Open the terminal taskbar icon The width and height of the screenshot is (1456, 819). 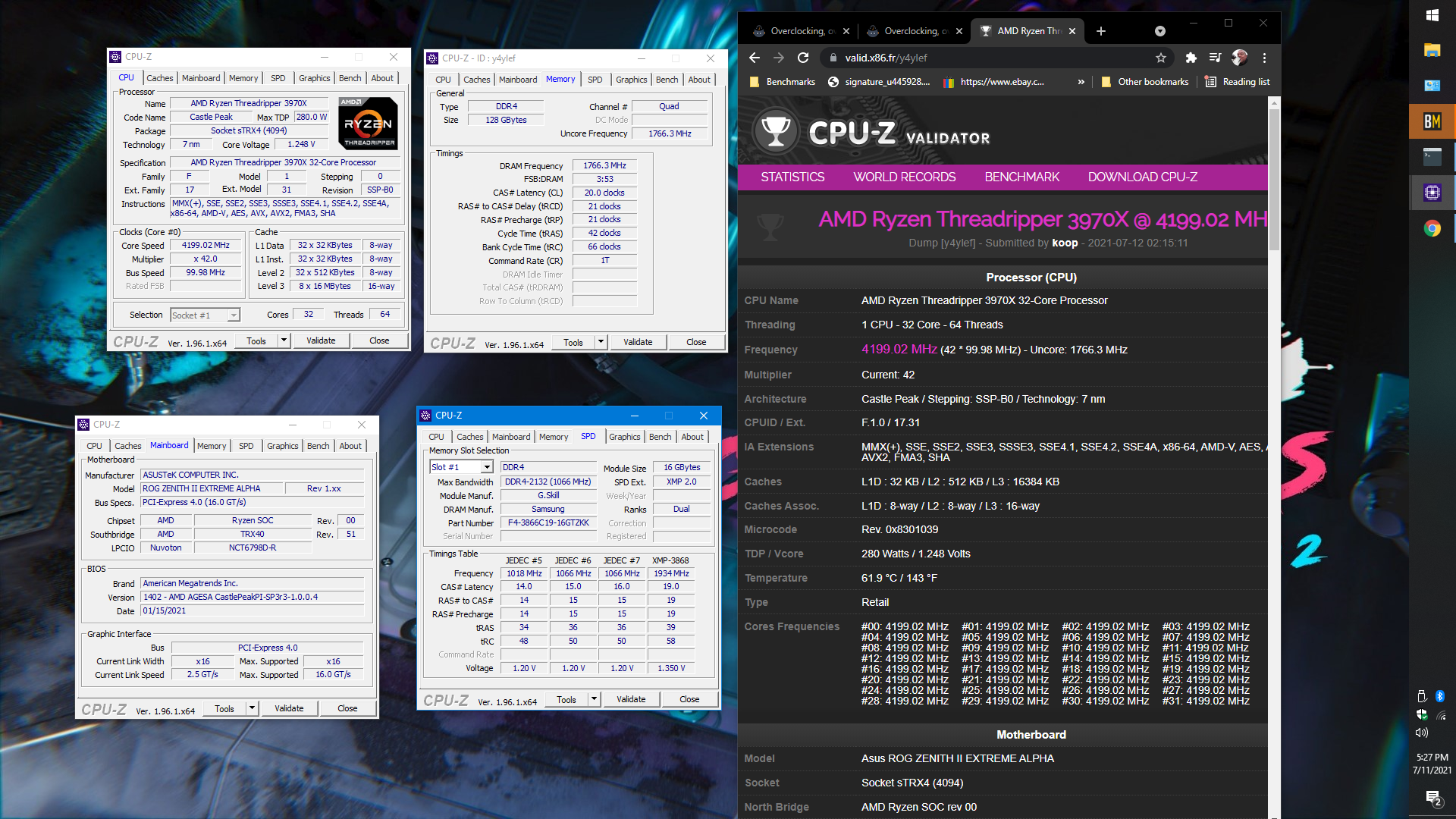tap(1432, 157)
